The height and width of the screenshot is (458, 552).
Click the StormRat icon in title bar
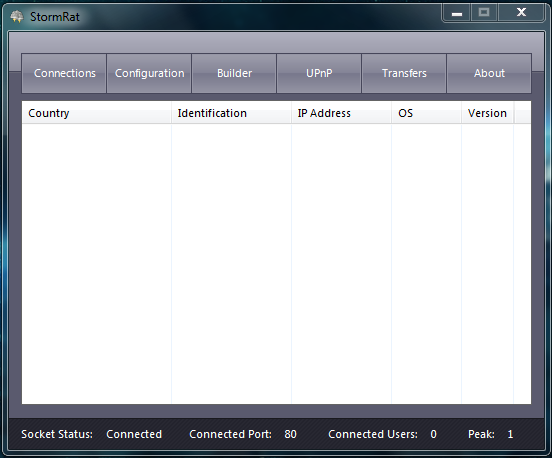tap(17, 16)
